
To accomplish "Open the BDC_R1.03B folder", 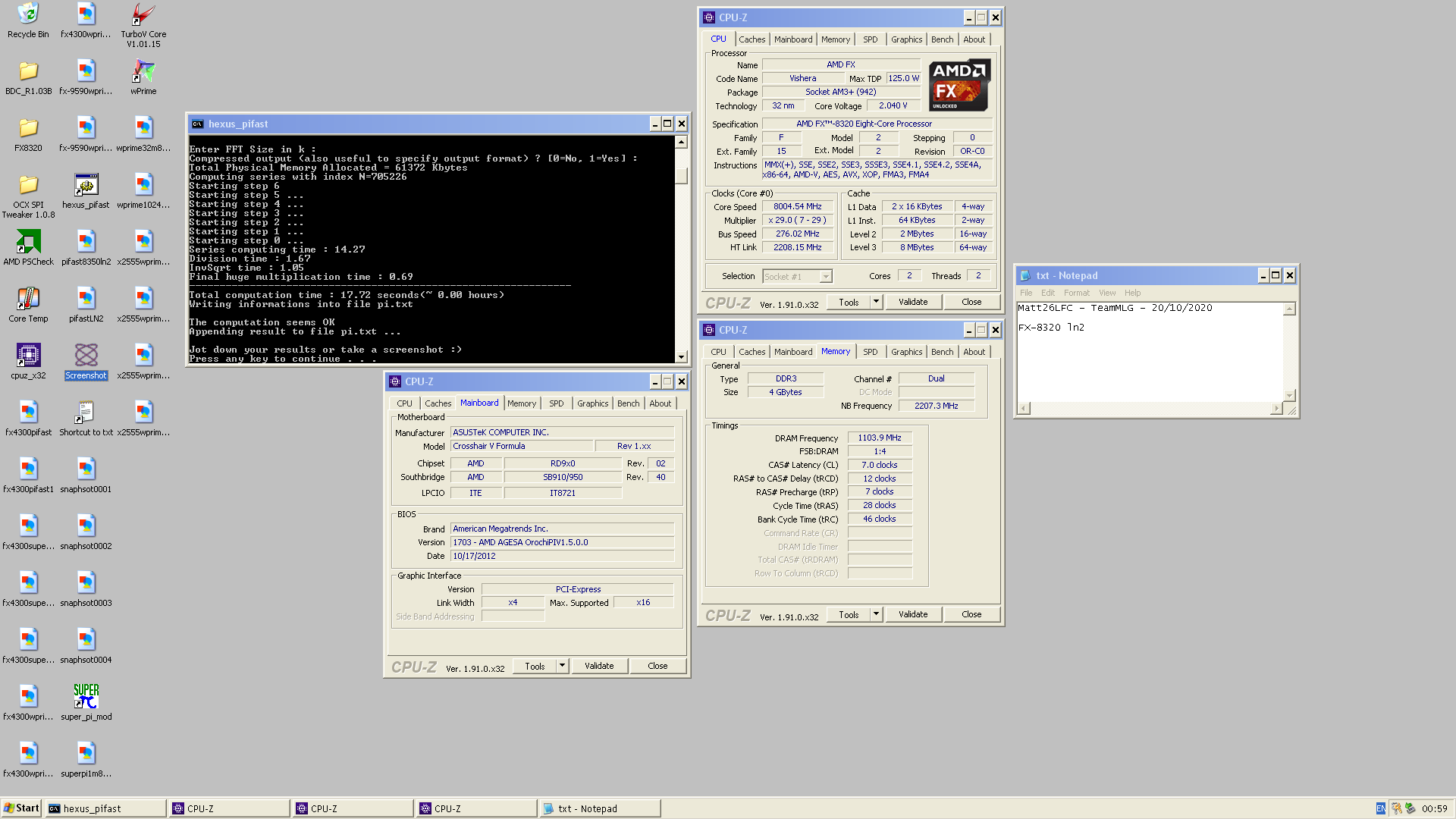I will [28, 77].
